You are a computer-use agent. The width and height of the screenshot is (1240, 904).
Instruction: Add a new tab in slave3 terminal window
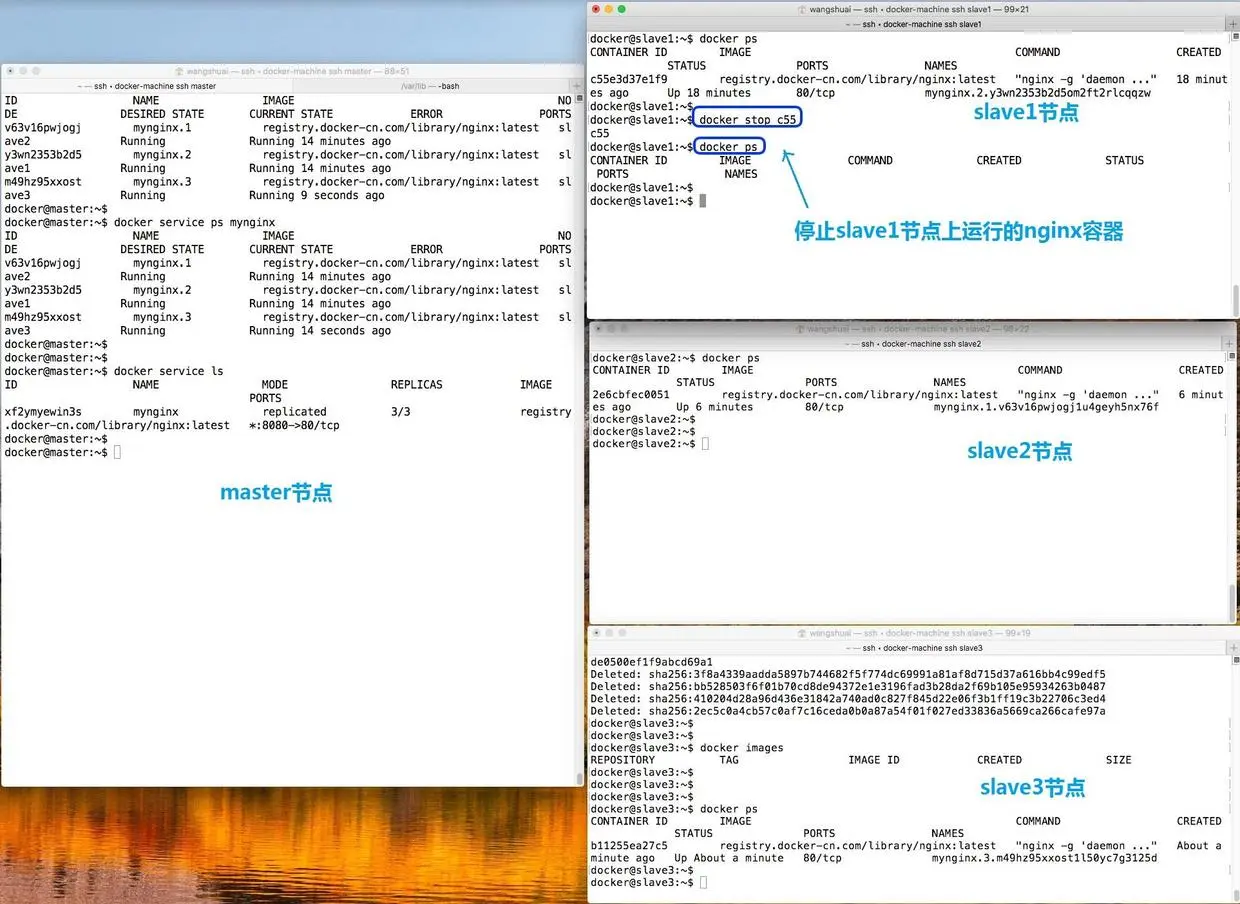1230,648
